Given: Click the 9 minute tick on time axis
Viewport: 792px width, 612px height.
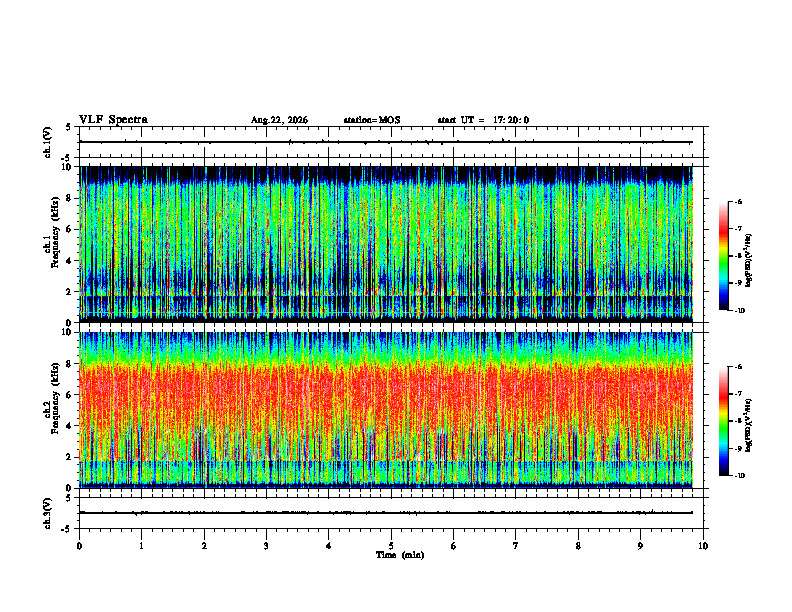Looking at the screenshot, I should coord(640,546).
